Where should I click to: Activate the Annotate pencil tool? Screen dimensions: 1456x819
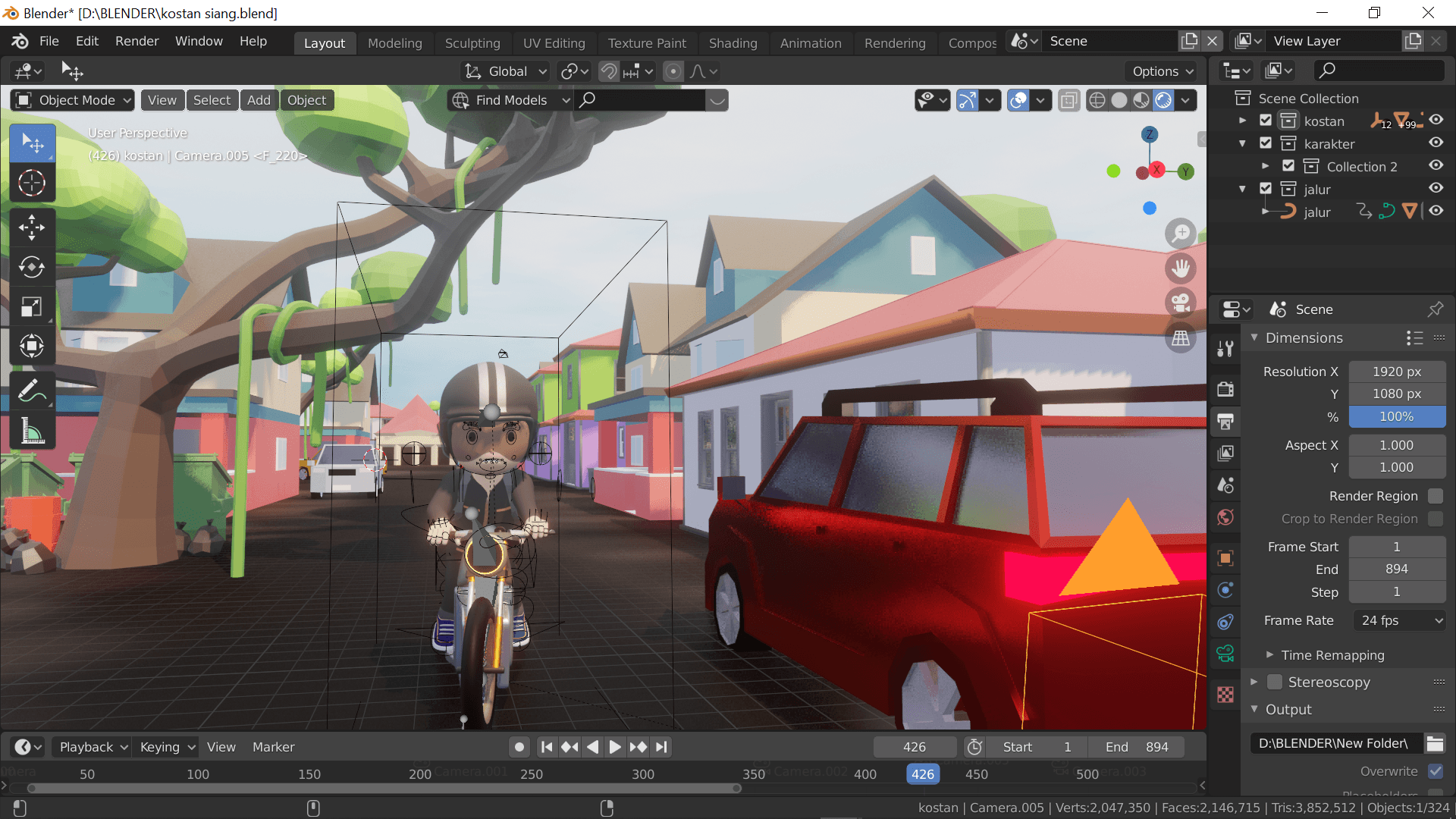coord(32,391)
